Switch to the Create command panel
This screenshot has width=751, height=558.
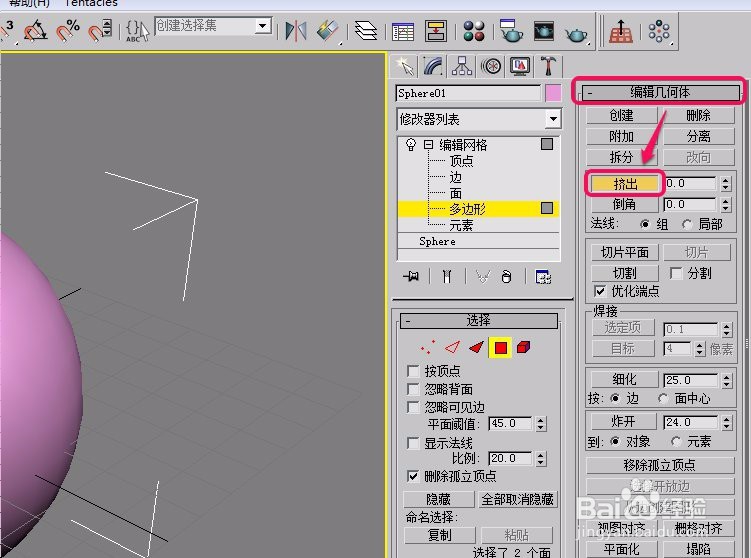[405, 66]
